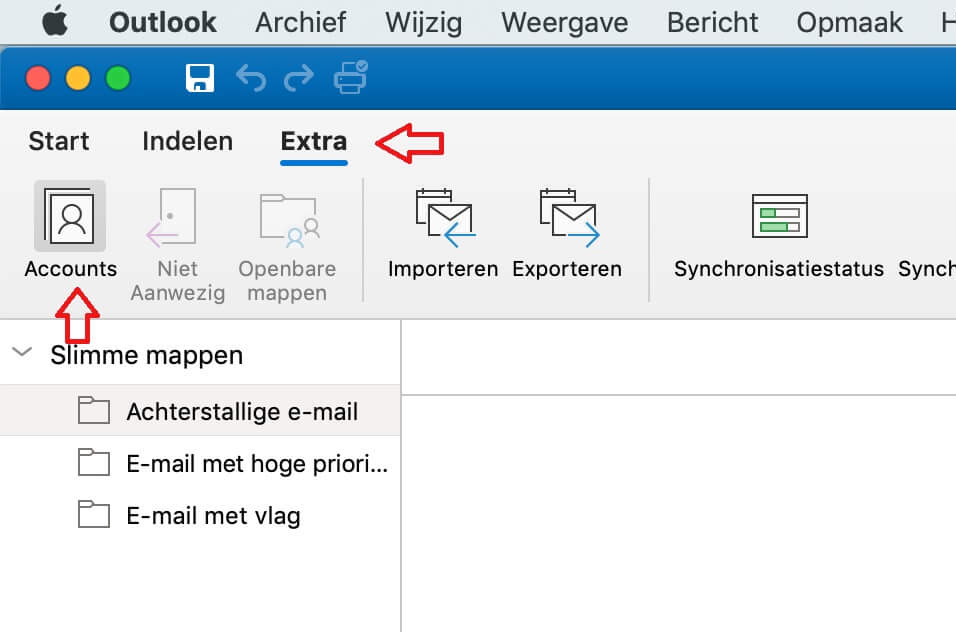Click the Importeren envelope icon
The image size is (956, 632).
click(x=444, y=218)
